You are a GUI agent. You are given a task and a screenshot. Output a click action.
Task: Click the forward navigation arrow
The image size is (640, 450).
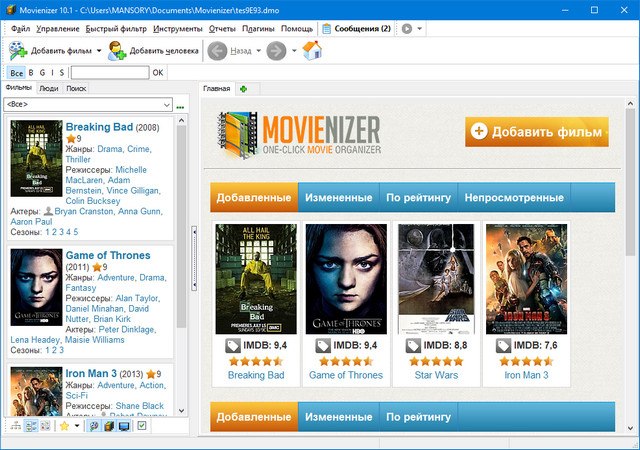click(277, 49)
